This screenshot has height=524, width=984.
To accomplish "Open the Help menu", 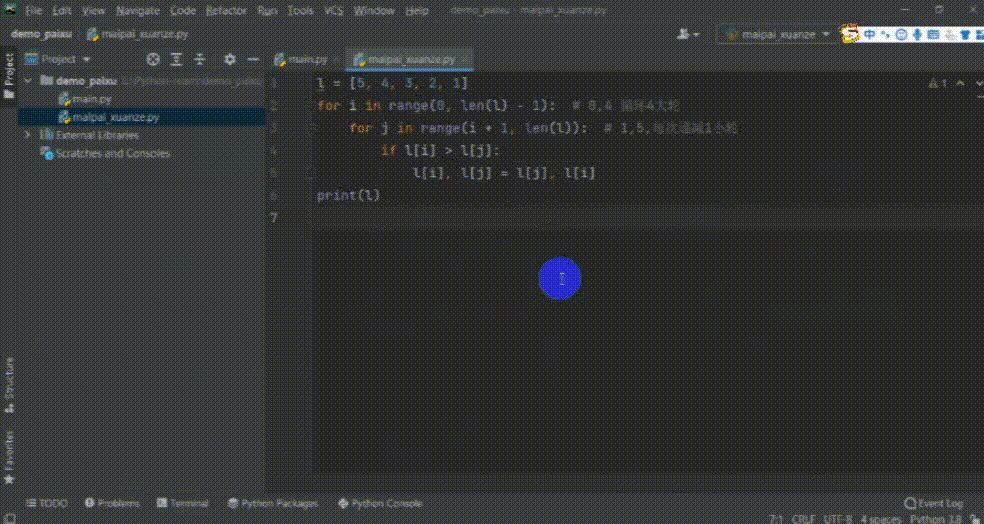I will pos(417,11).
